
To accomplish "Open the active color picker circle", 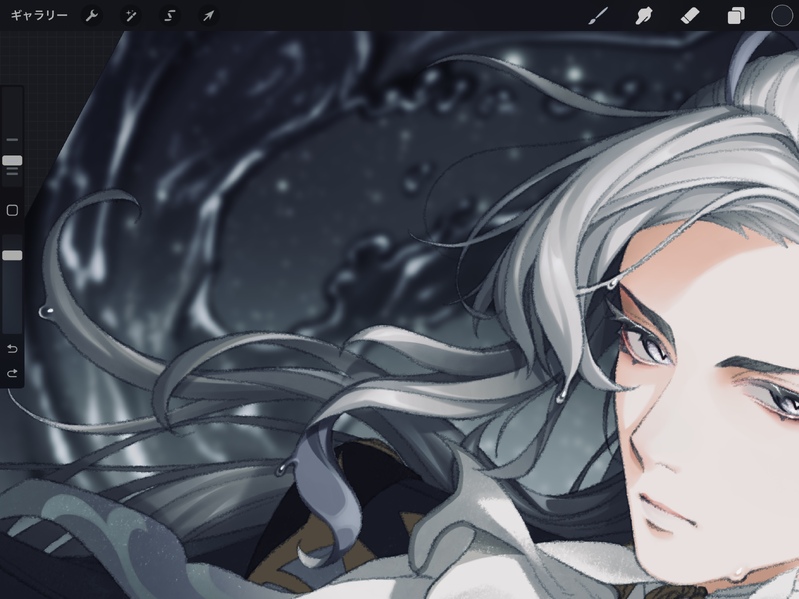I will 782,16.
